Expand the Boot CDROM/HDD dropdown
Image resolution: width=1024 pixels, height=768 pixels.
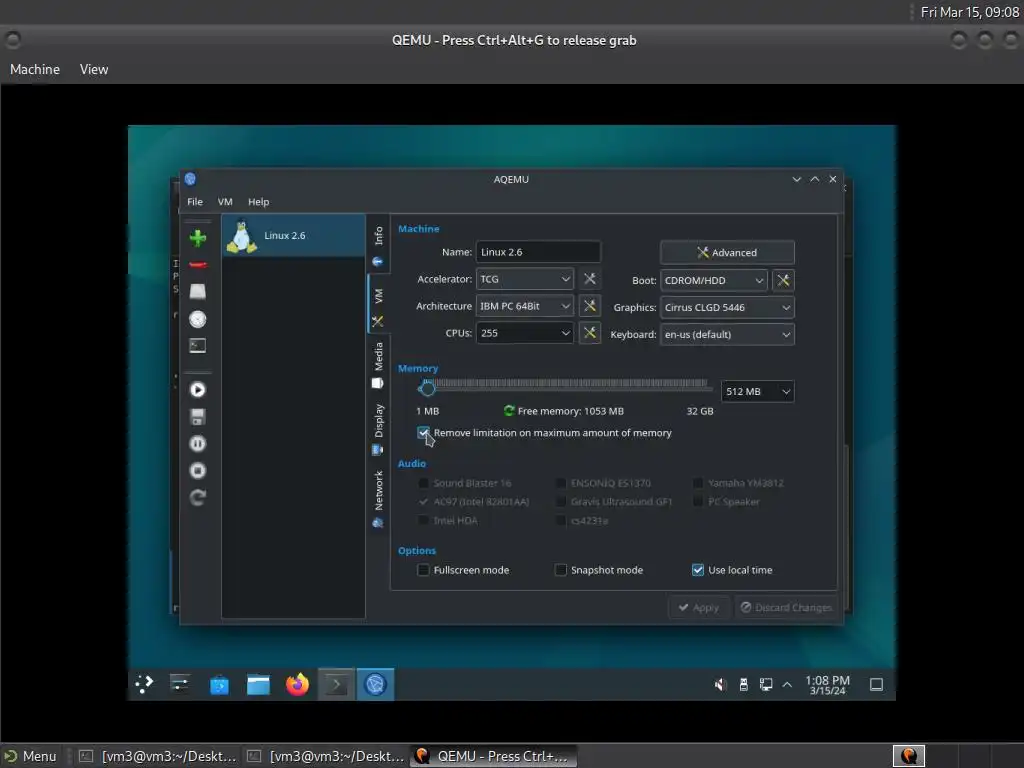coord(714,280)
